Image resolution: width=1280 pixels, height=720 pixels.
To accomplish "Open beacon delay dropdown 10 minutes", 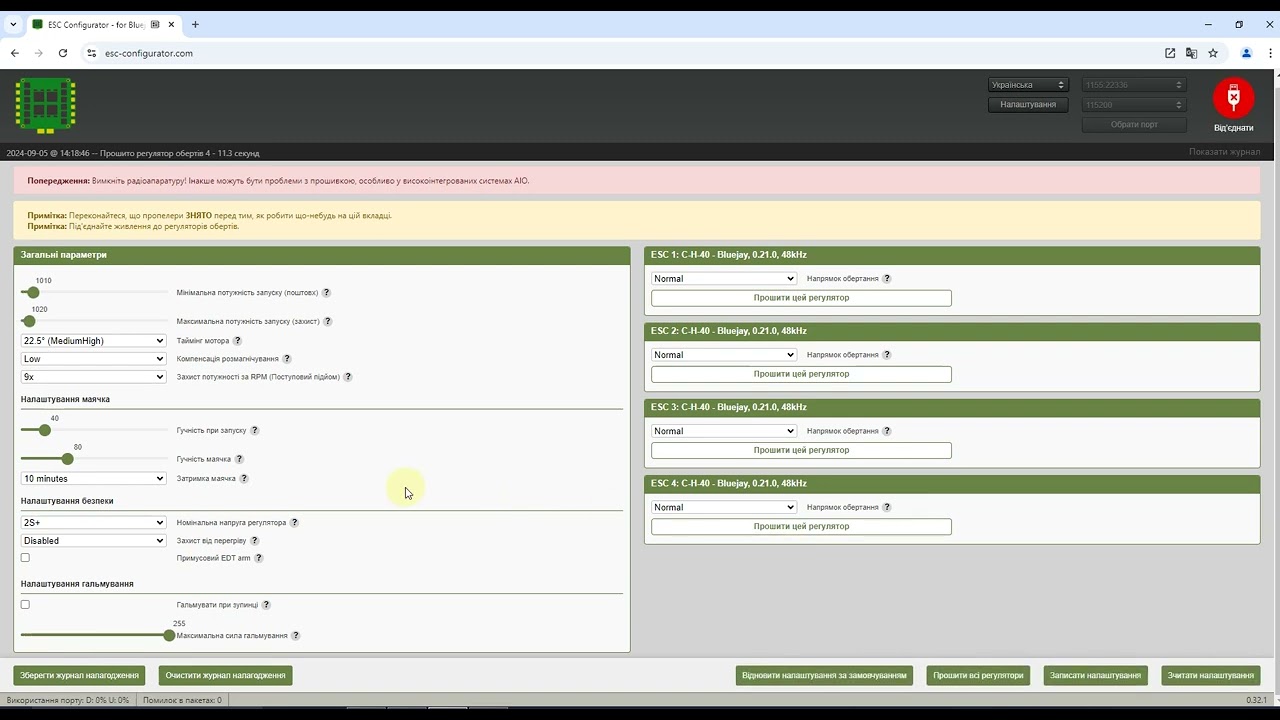I will coord(93,479).
